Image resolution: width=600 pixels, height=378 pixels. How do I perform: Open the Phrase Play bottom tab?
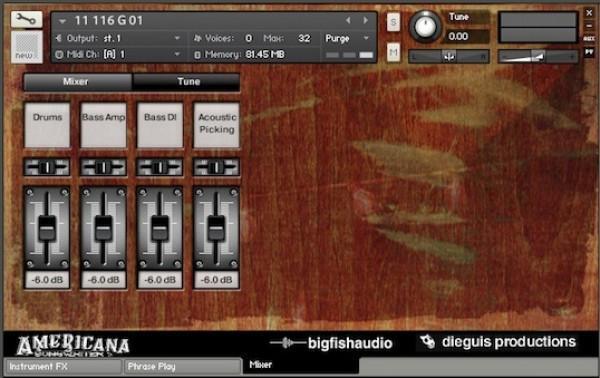coord(182,367)
